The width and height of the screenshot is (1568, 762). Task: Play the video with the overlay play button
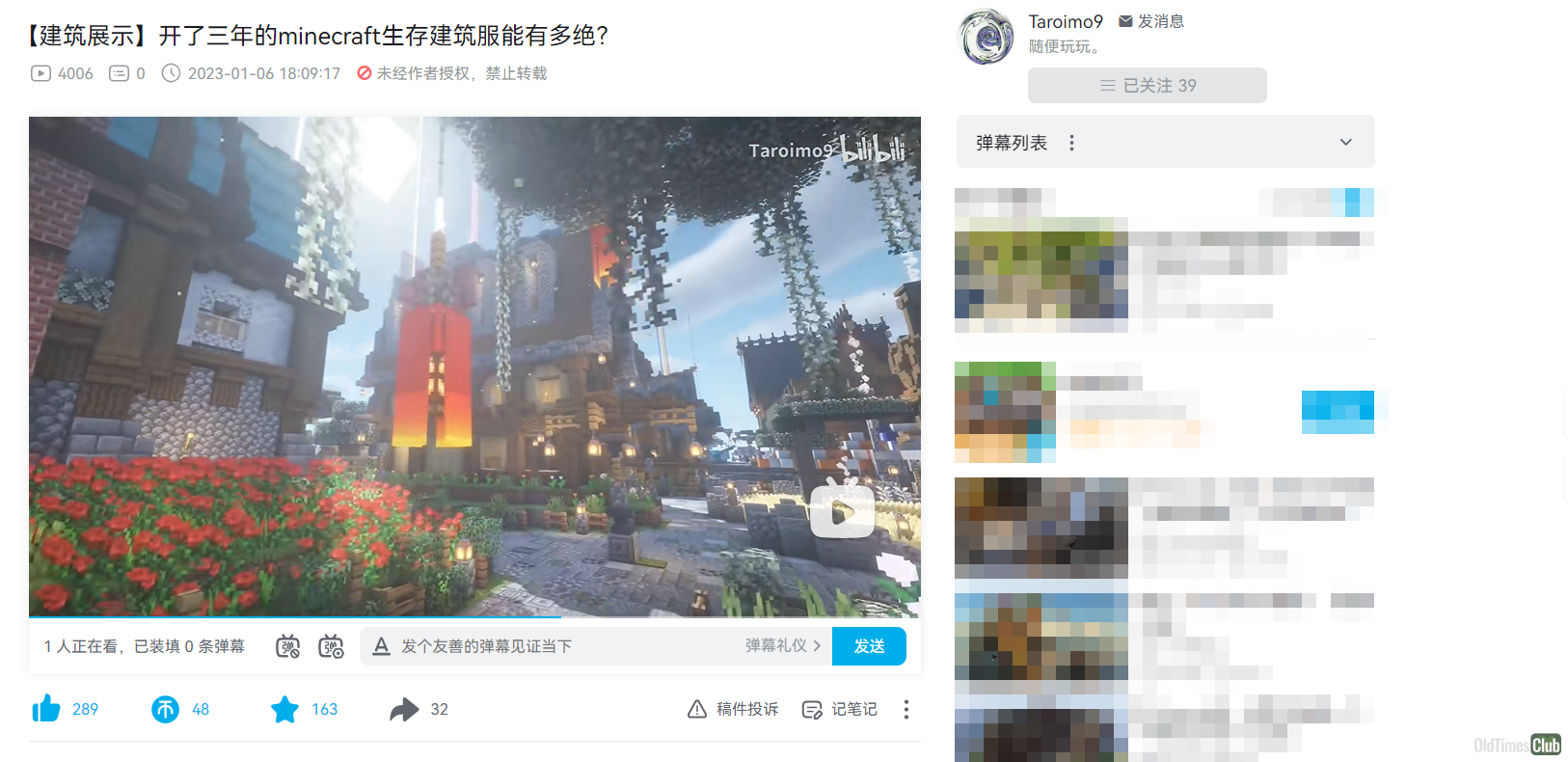coord(842,509)
